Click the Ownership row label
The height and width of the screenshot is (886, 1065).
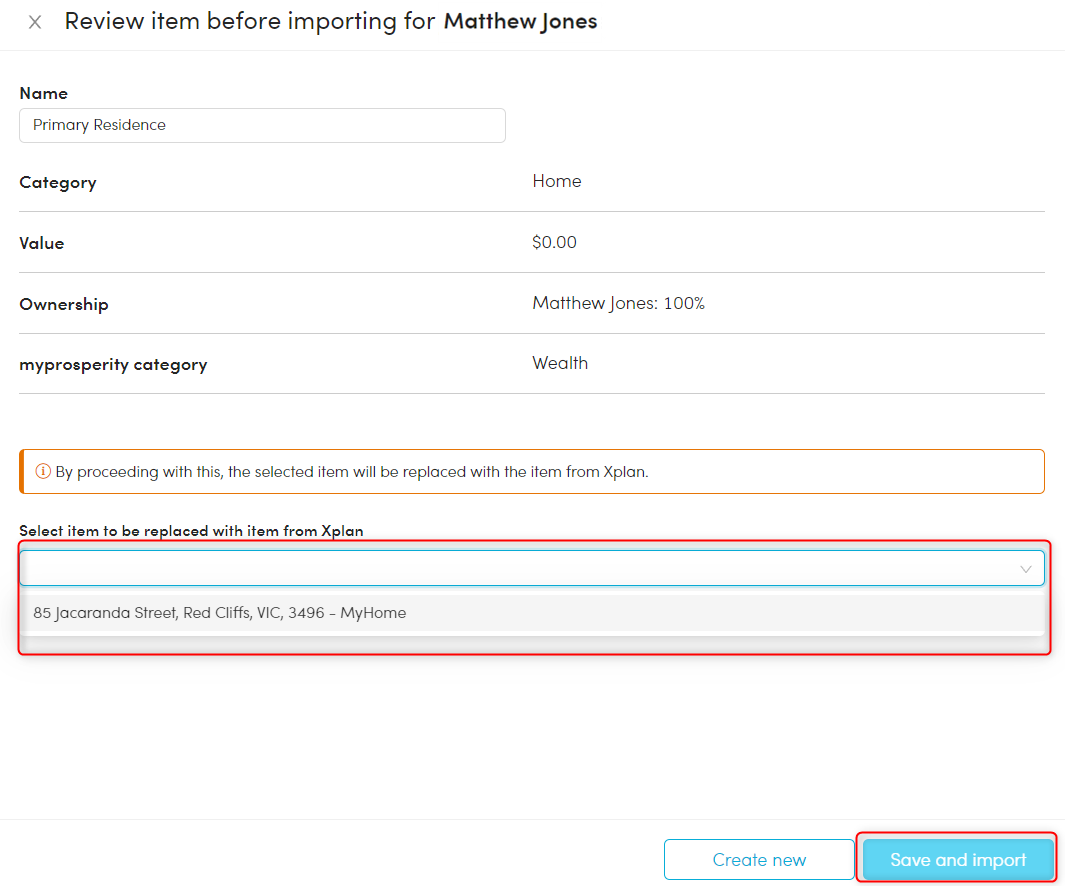[64, 304]
